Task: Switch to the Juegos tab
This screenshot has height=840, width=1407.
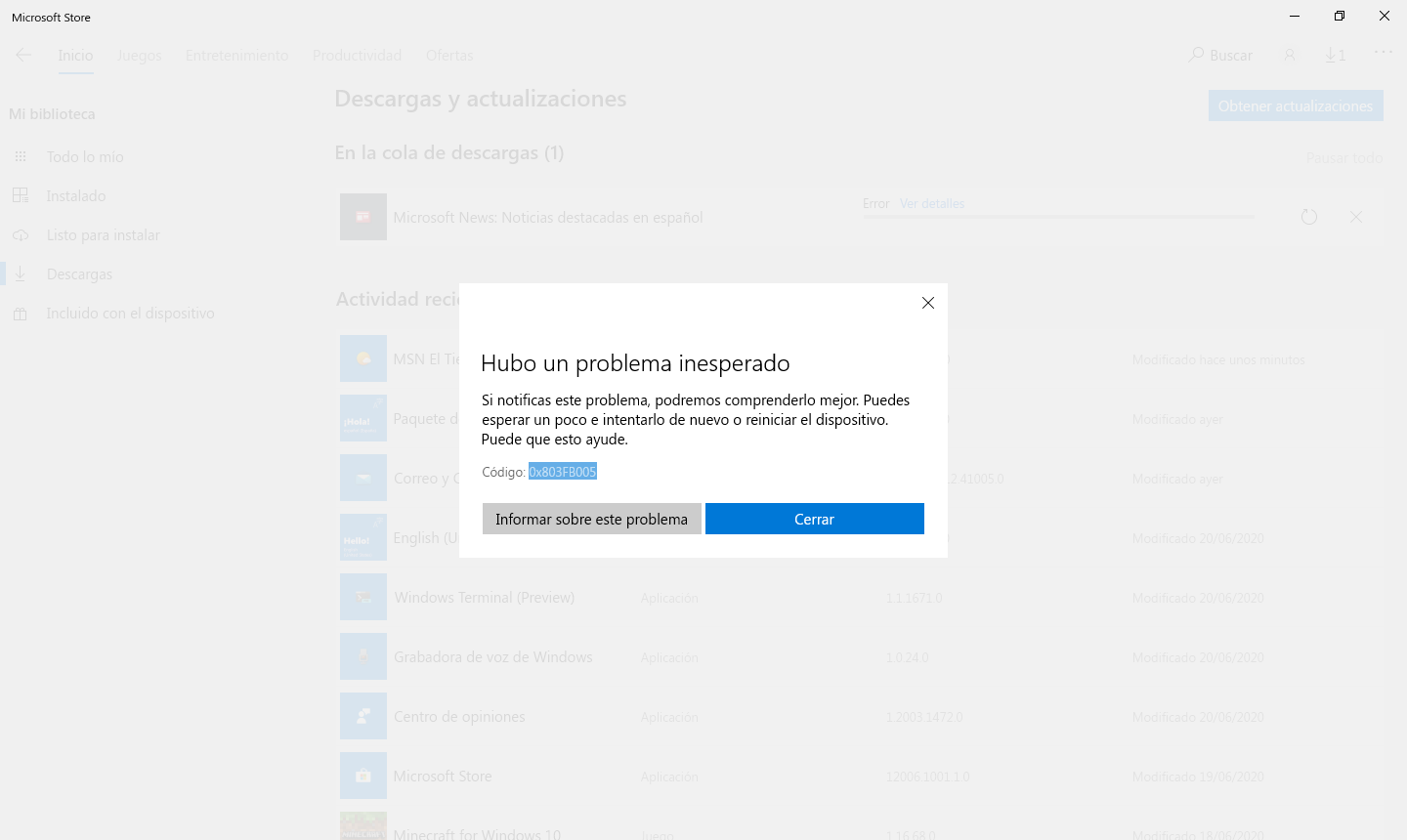Action: point(140,56)
